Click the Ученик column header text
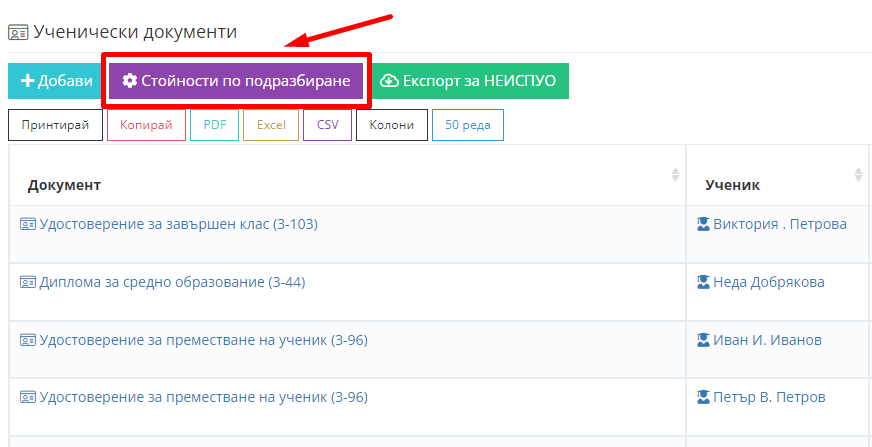 [732, 185]
